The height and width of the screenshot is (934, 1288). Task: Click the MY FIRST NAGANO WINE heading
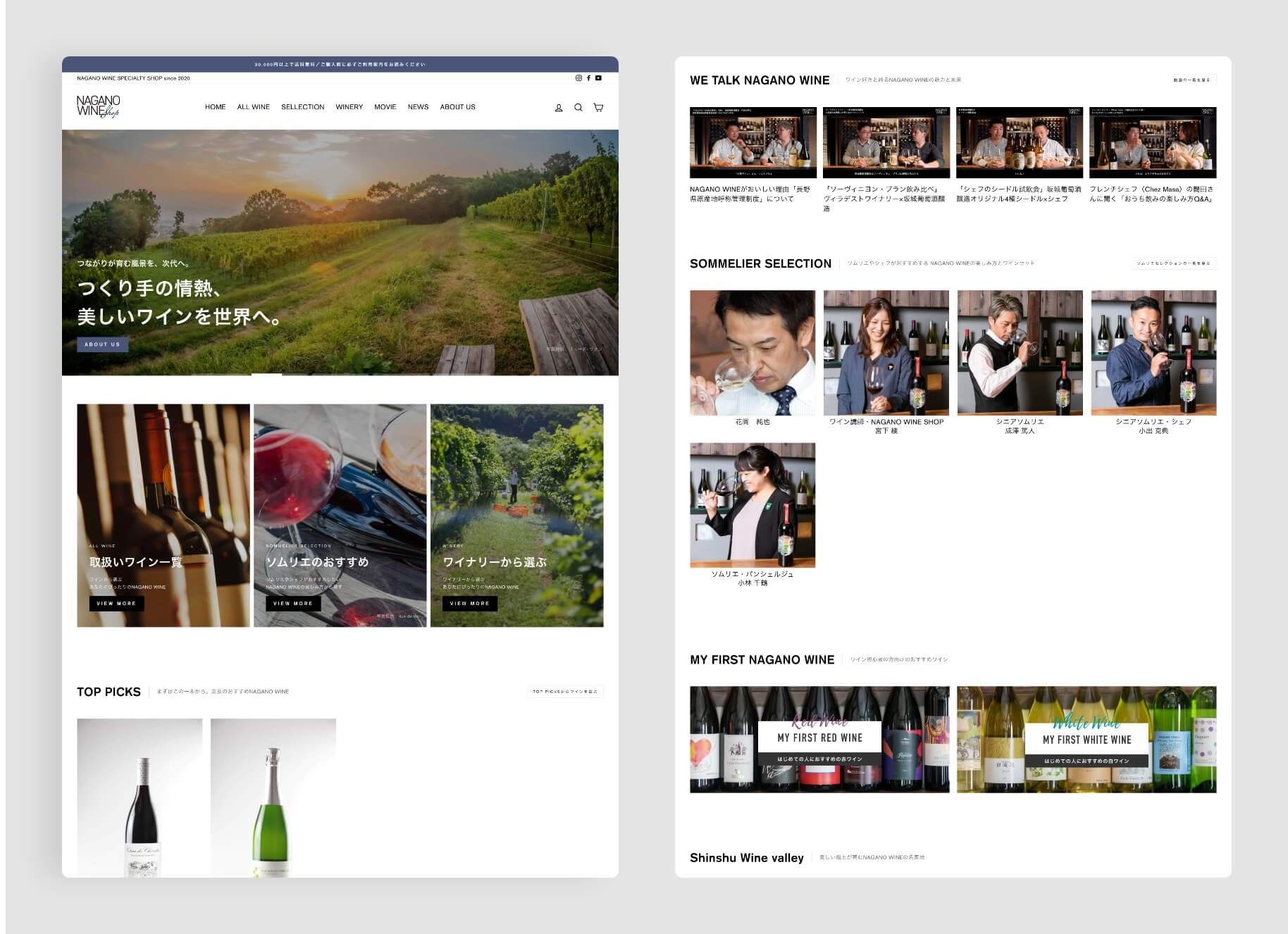click(x=762, y=660)
